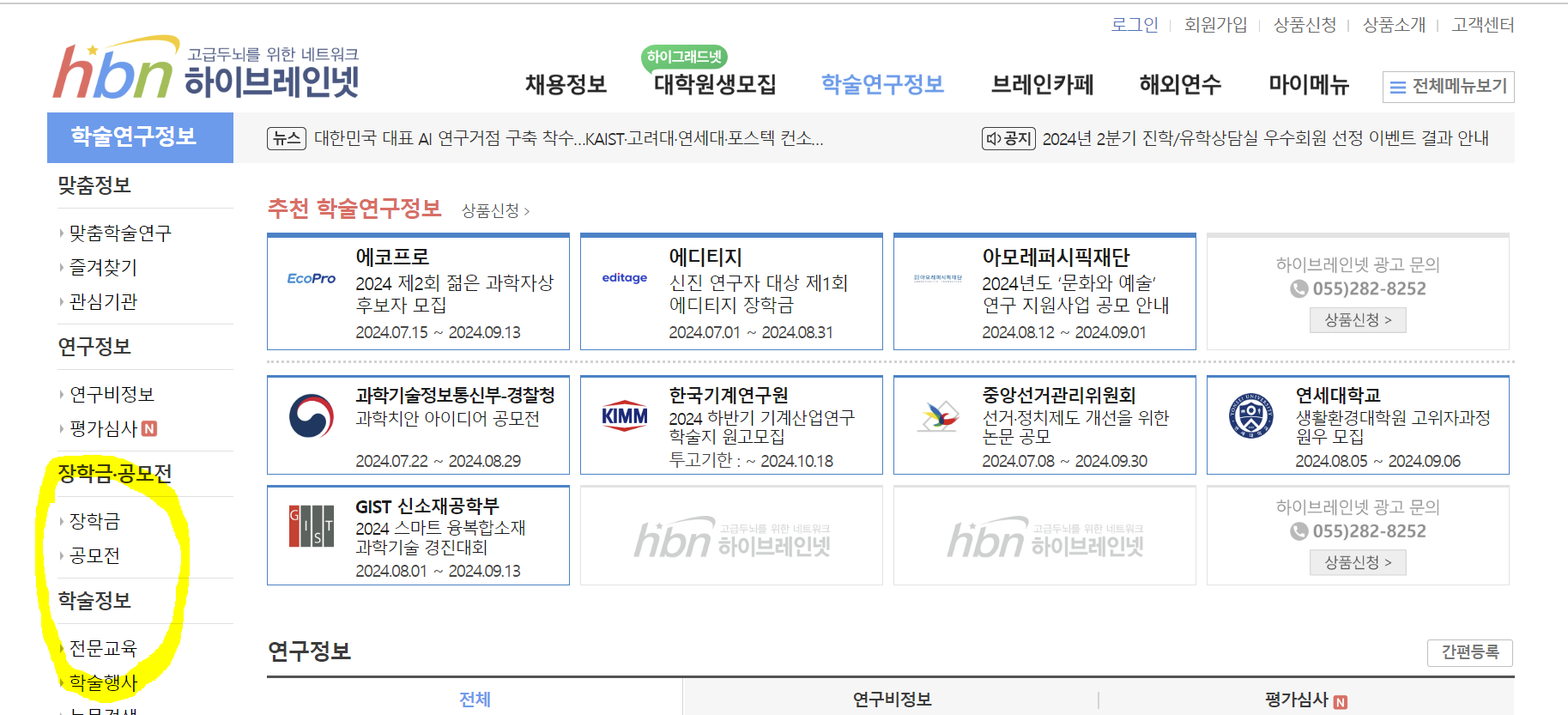Open news headline 대한민국 대표 AI 연구거점
1568x715 pixels.
point(568,138)
